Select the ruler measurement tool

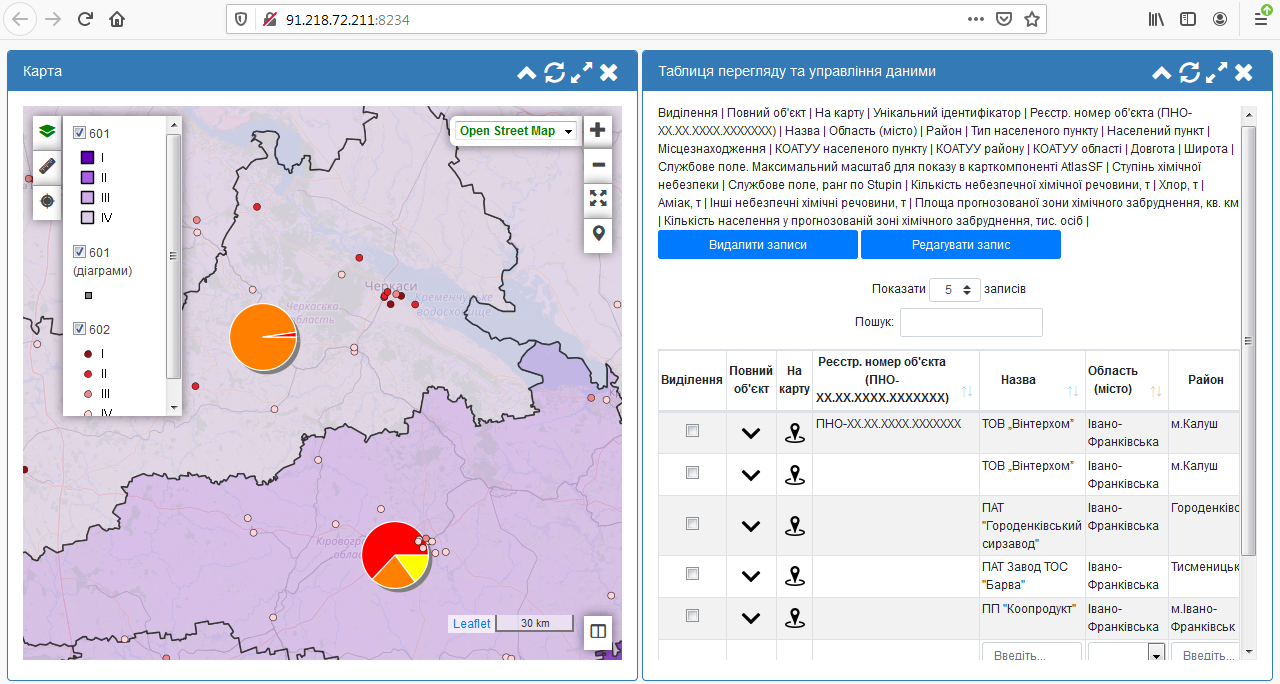46,166
